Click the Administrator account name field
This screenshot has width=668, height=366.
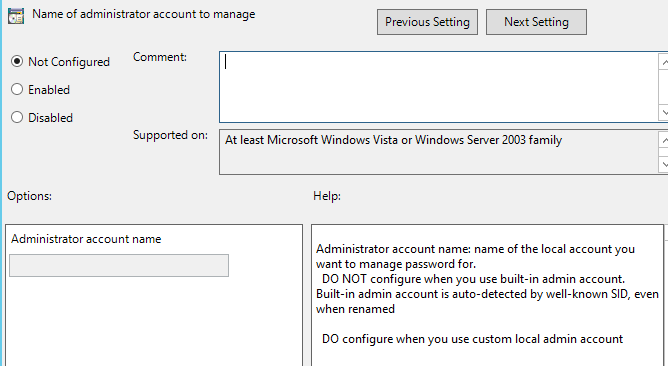pyautogui.click(x=119, y=265)
